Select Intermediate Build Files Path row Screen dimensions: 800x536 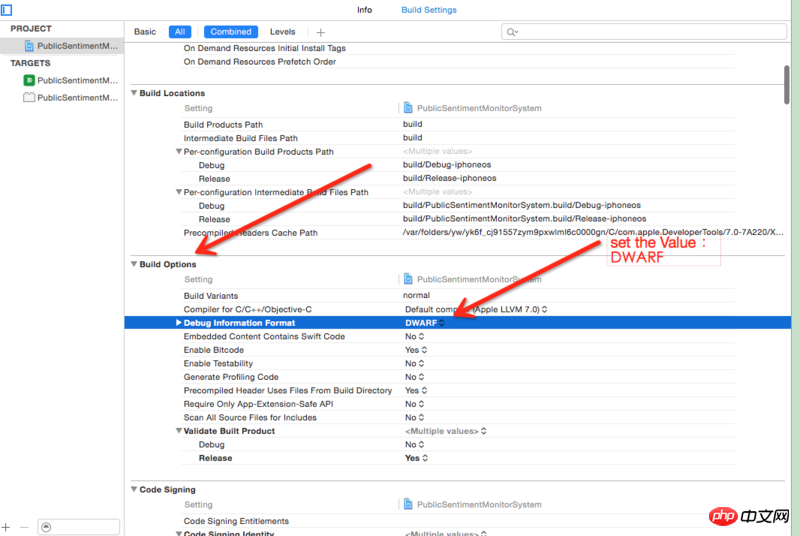[x=457, y=138]
